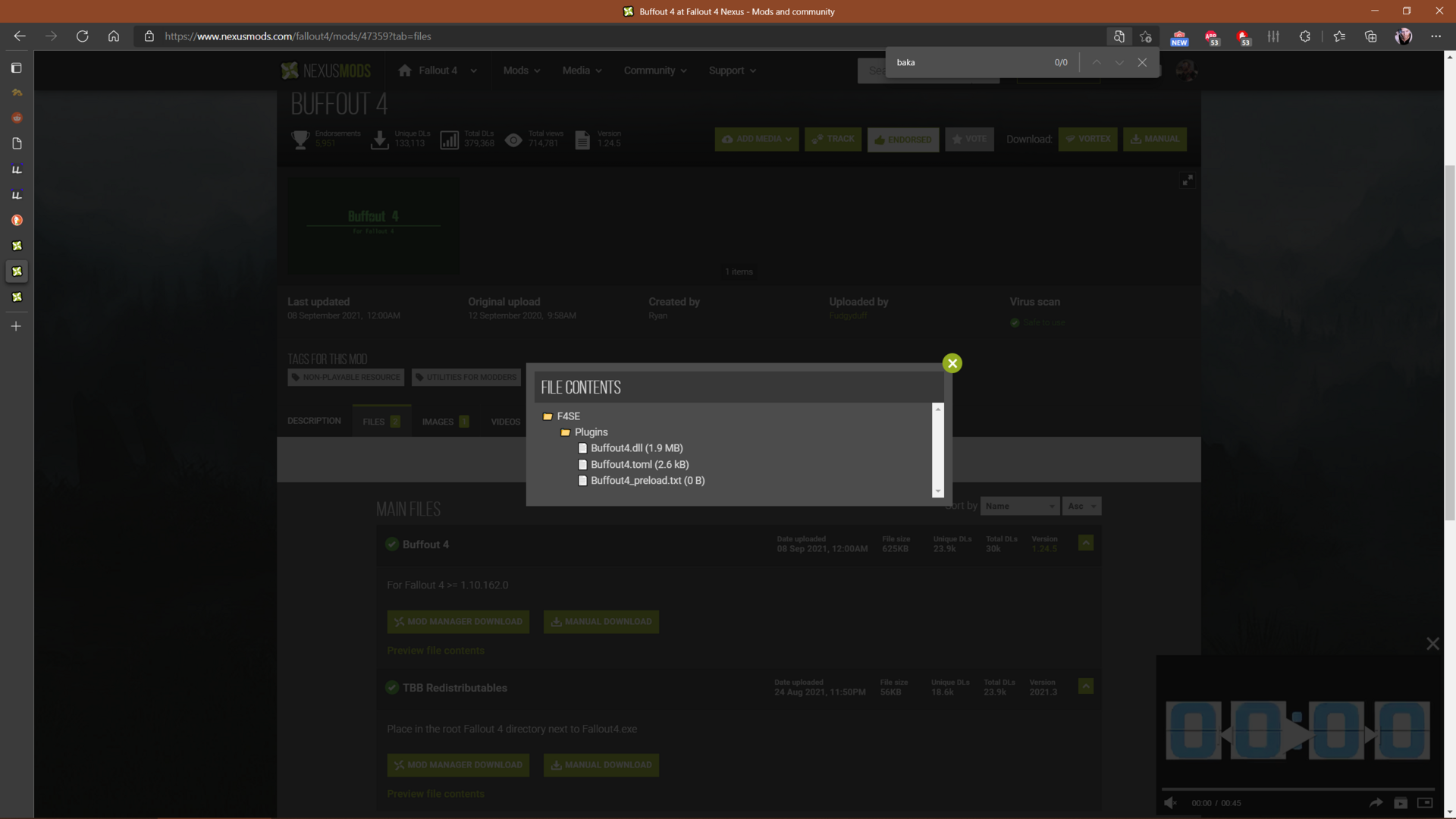
Task: Click the Vortex download button
Action: [1087, 140]
